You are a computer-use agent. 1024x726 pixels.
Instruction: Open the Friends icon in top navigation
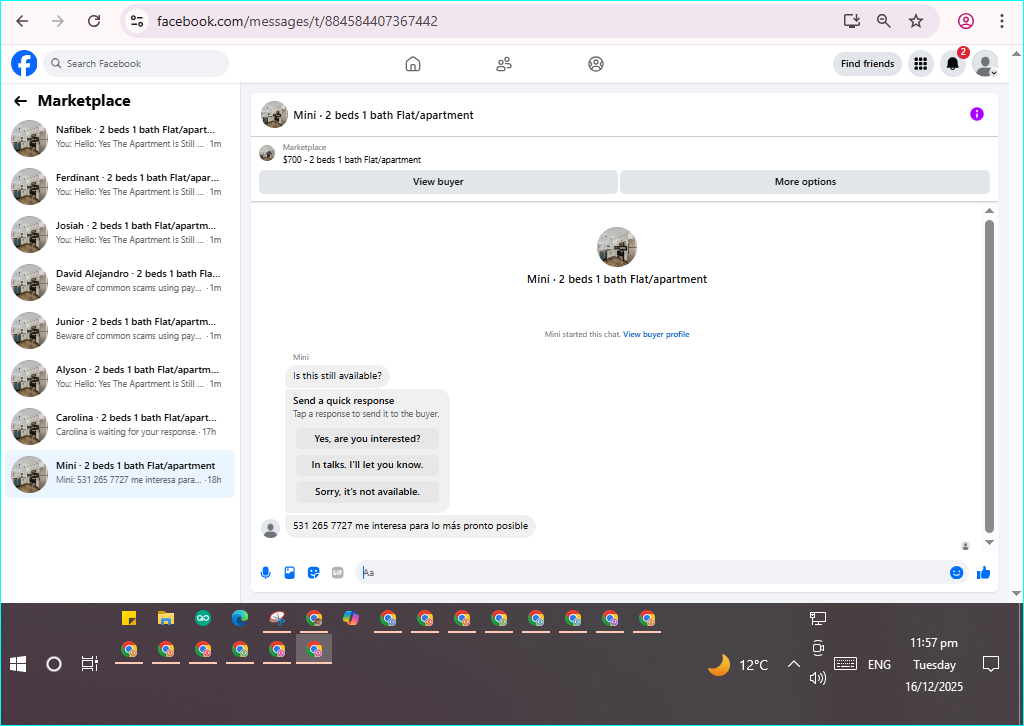pos(504,64)
